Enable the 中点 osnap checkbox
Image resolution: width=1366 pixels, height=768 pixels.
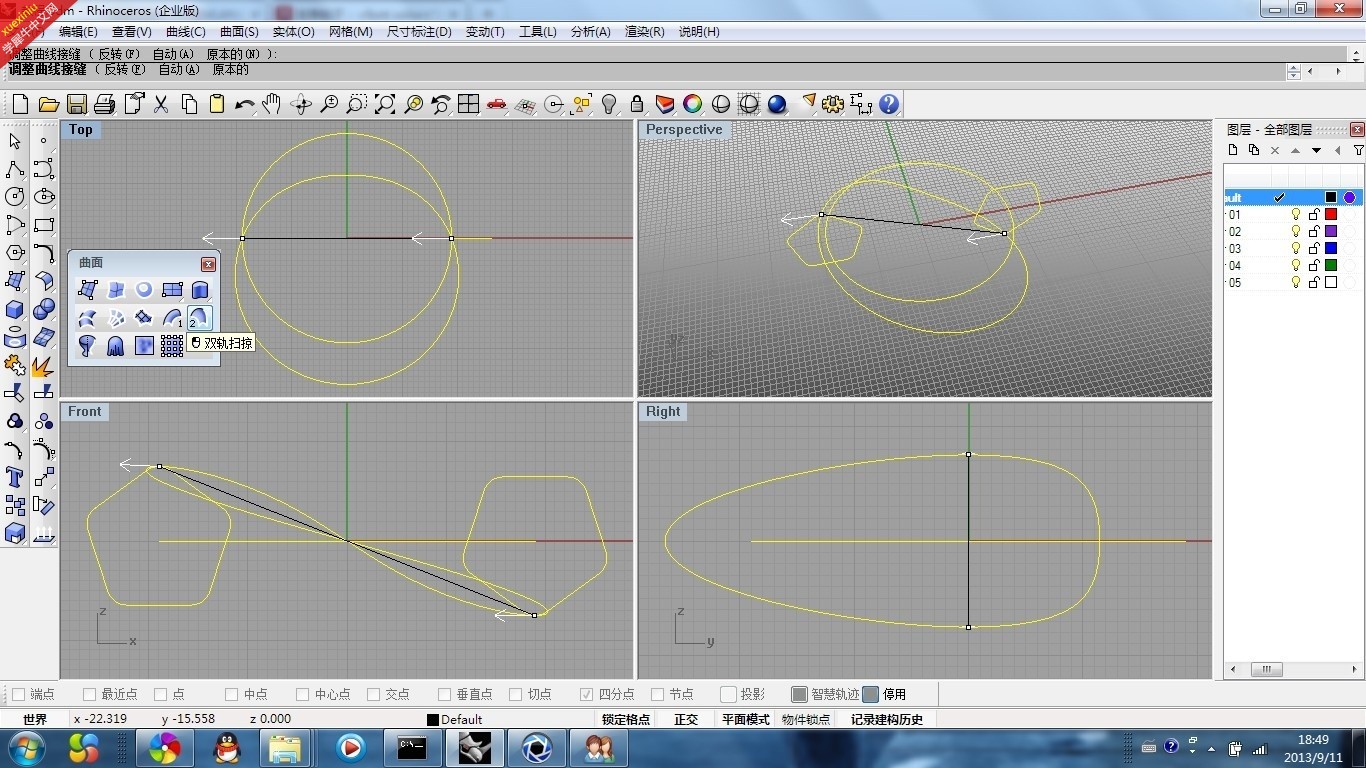click(231, 694)
